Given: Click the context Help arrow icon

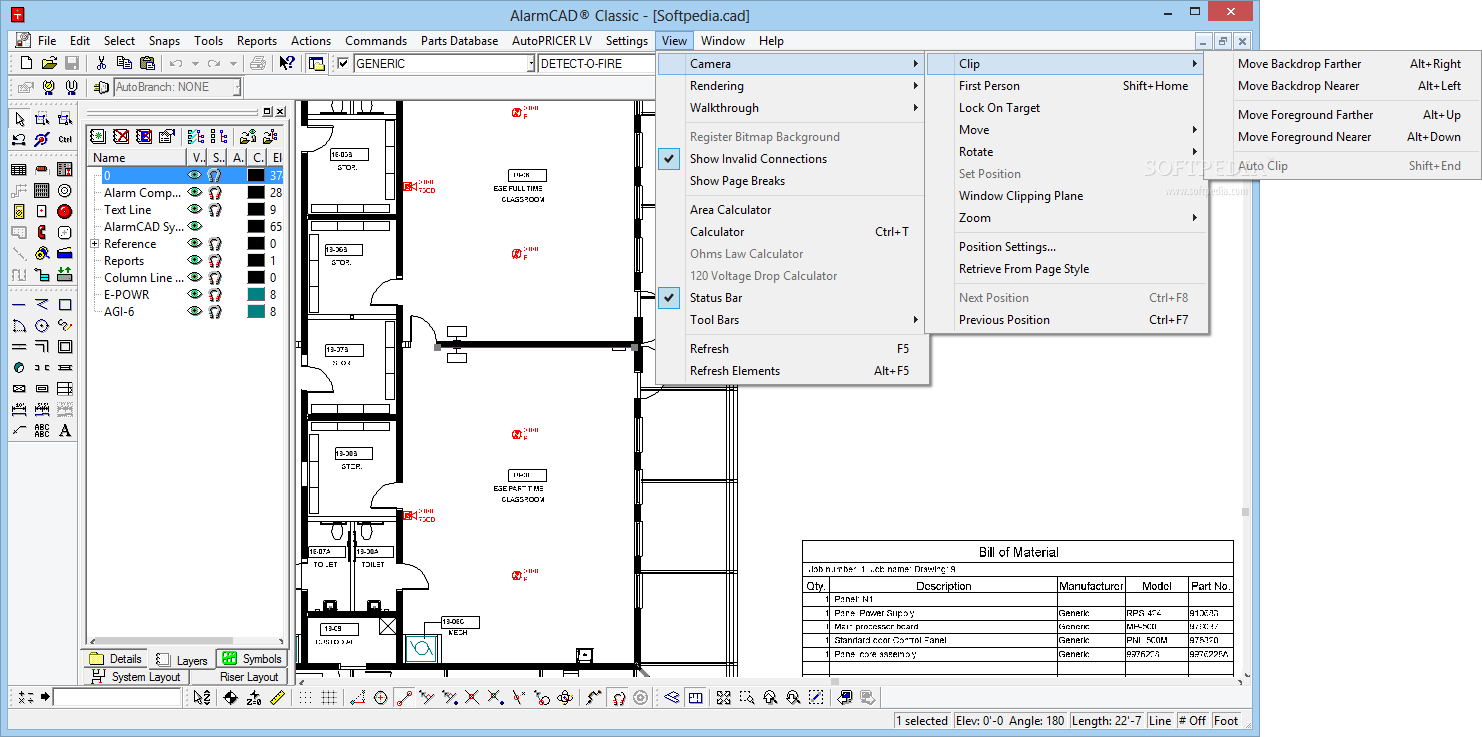Looking at the screenshot, I should coord(287,63).
